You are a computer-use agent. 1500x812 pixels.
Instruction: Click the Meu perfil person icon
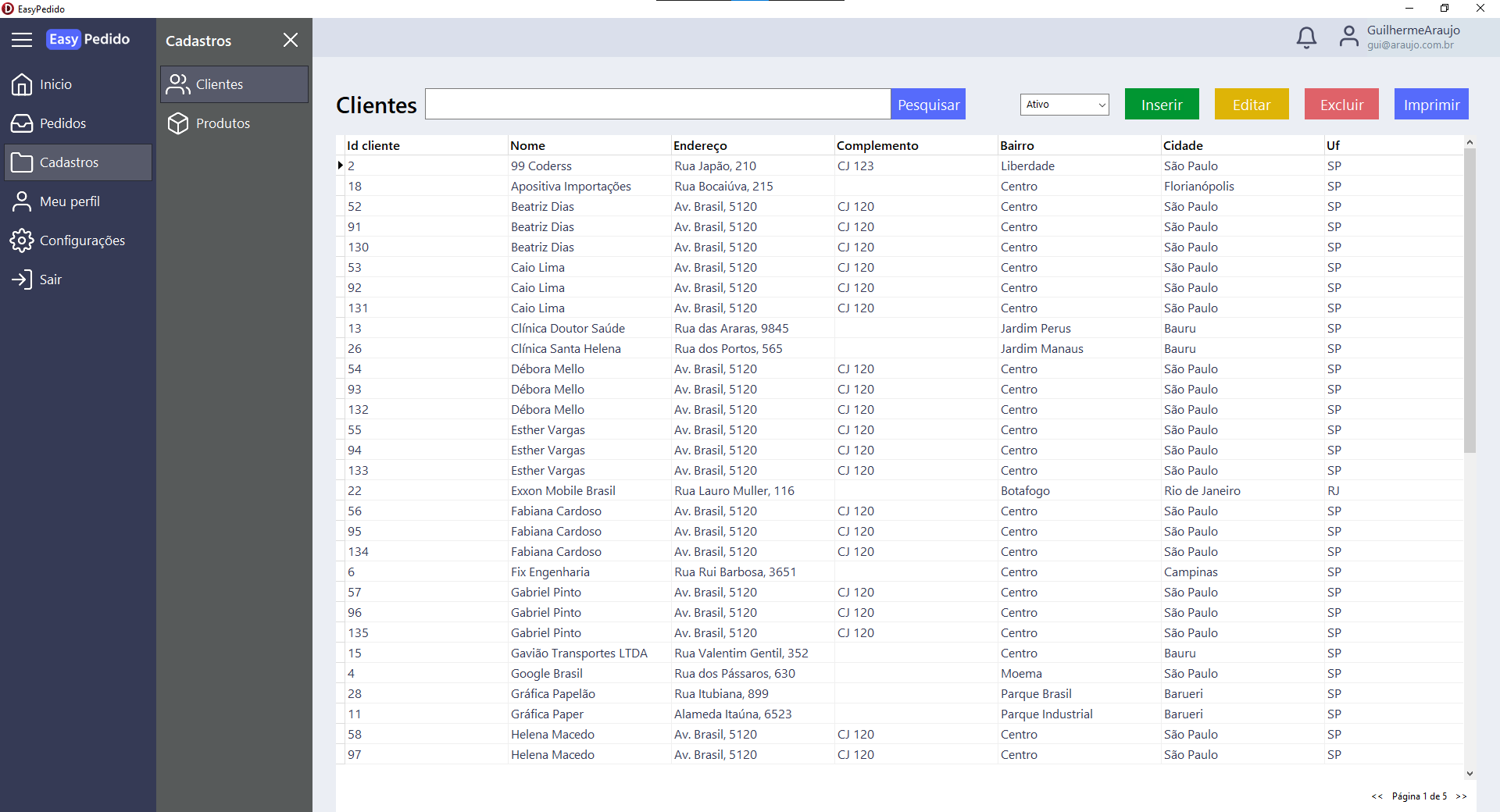pyautogui.click(x=22, y=201)
